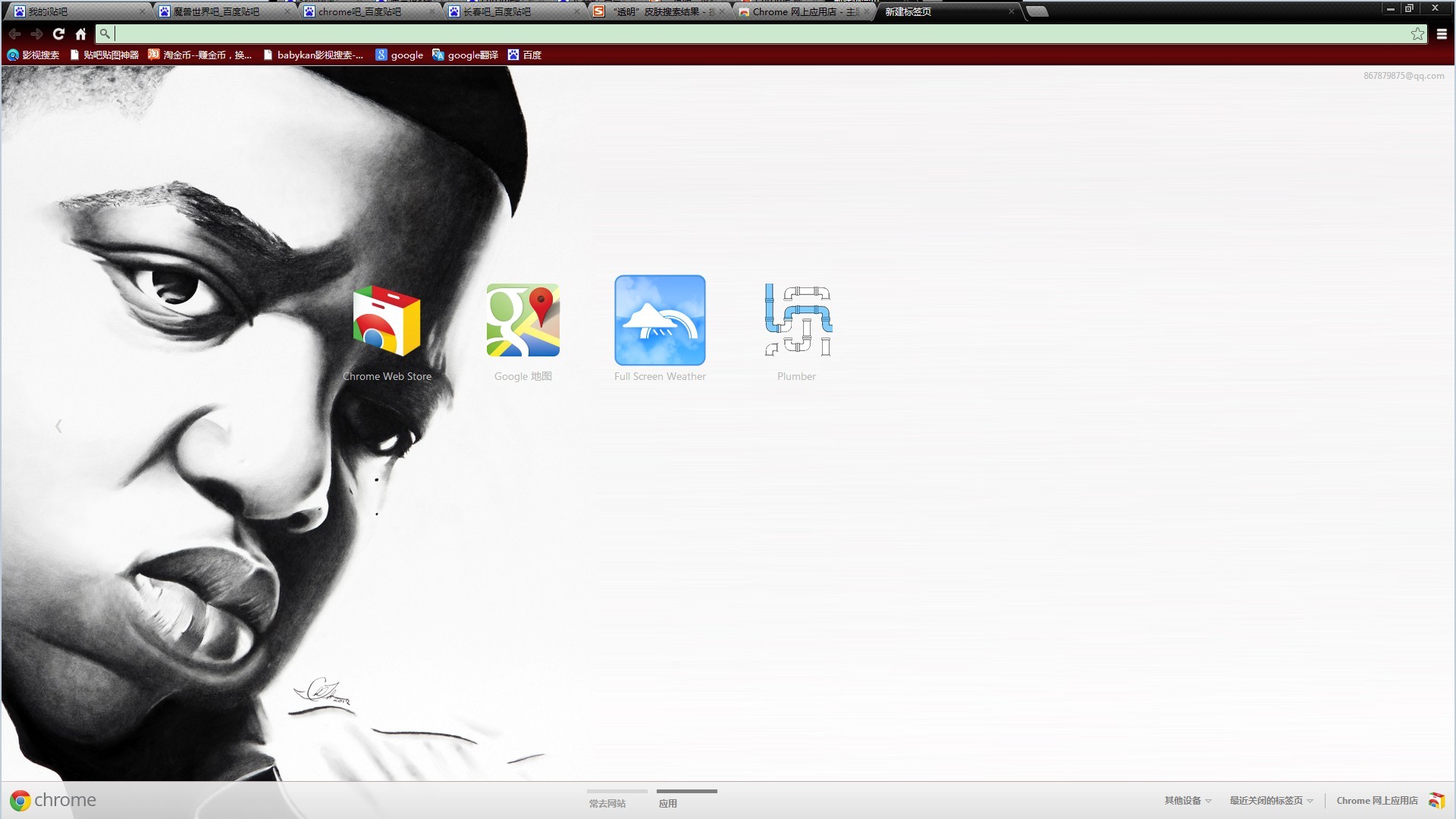Open the Chrome hamburger menu

tap(1442, 33)
